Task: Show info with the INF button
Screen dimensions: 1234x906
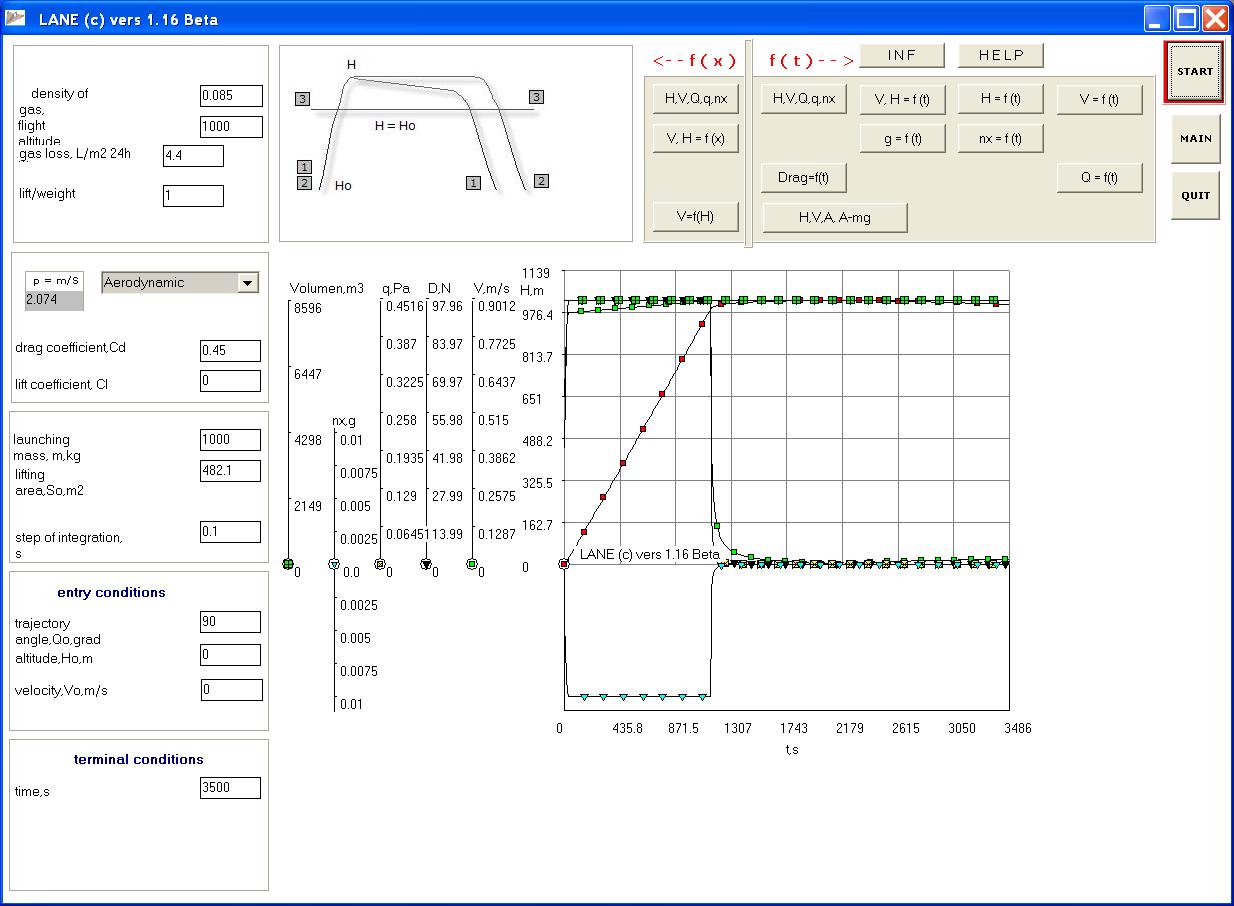Action: click(902, 55)
